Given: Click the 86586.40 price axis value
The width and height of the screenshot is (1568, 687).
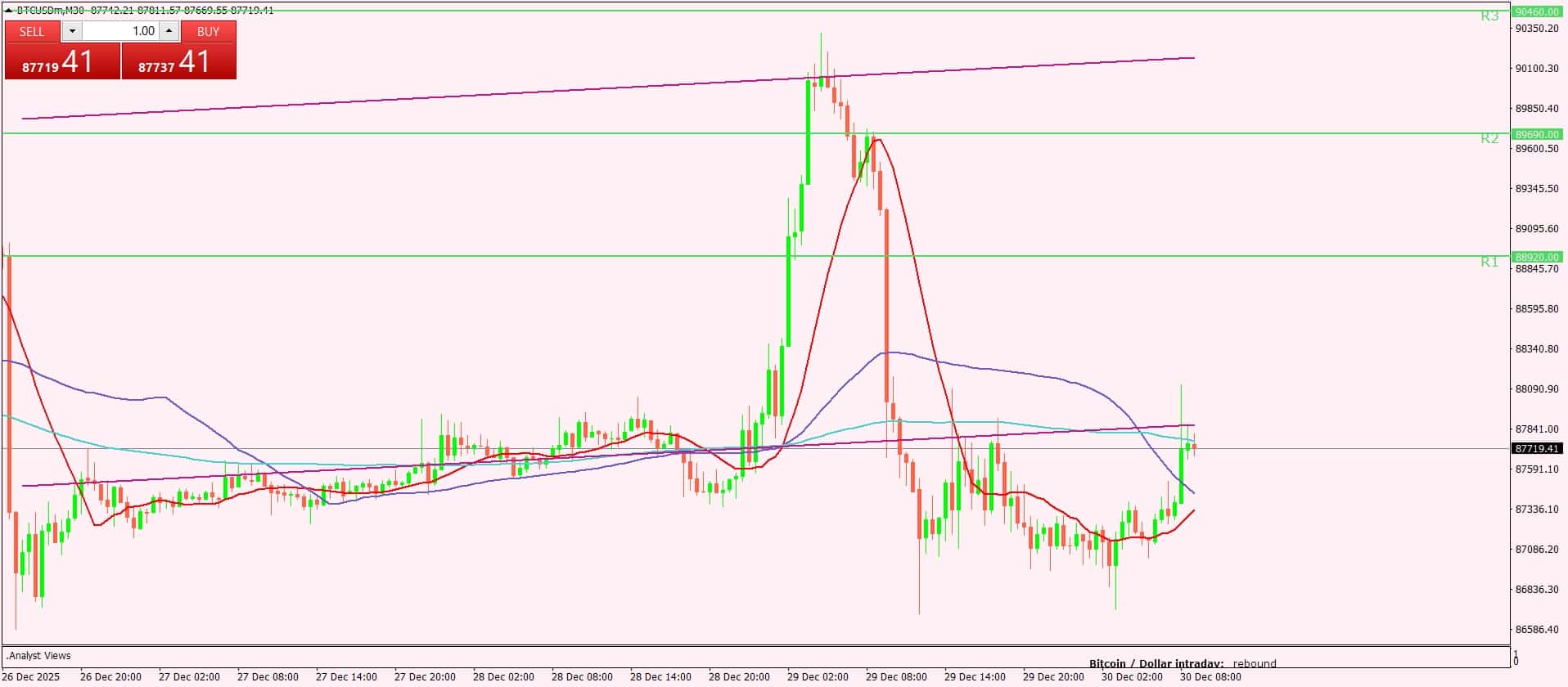Looking at the screenshot, I should pyautogui.click(x=1537, y=629).
